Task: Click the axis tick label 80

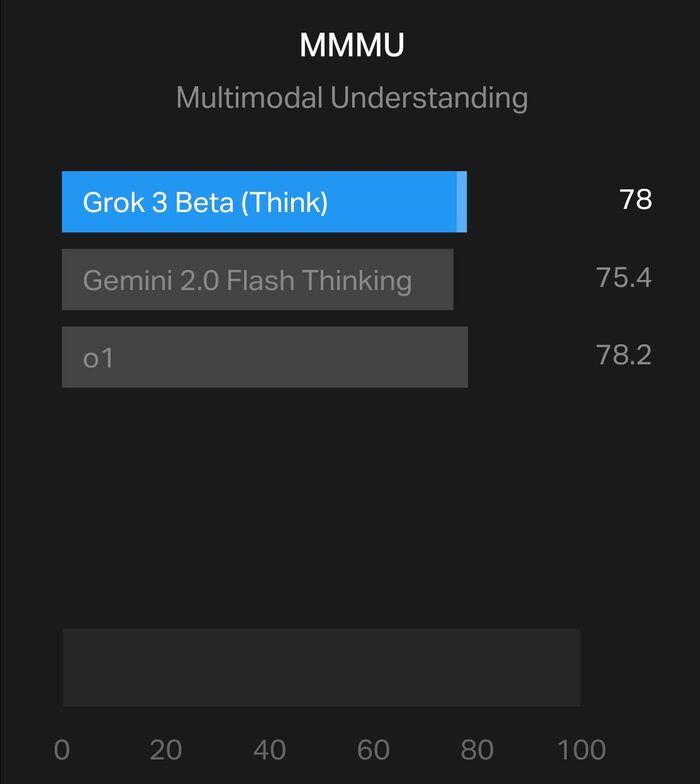Action: tap(477, 750)
